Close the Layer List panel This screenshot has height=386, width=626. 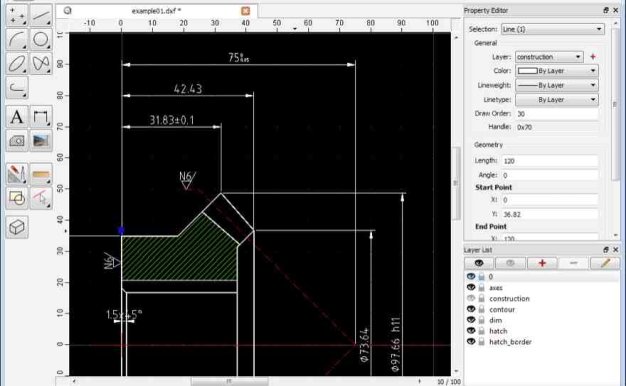click(616, 249)
